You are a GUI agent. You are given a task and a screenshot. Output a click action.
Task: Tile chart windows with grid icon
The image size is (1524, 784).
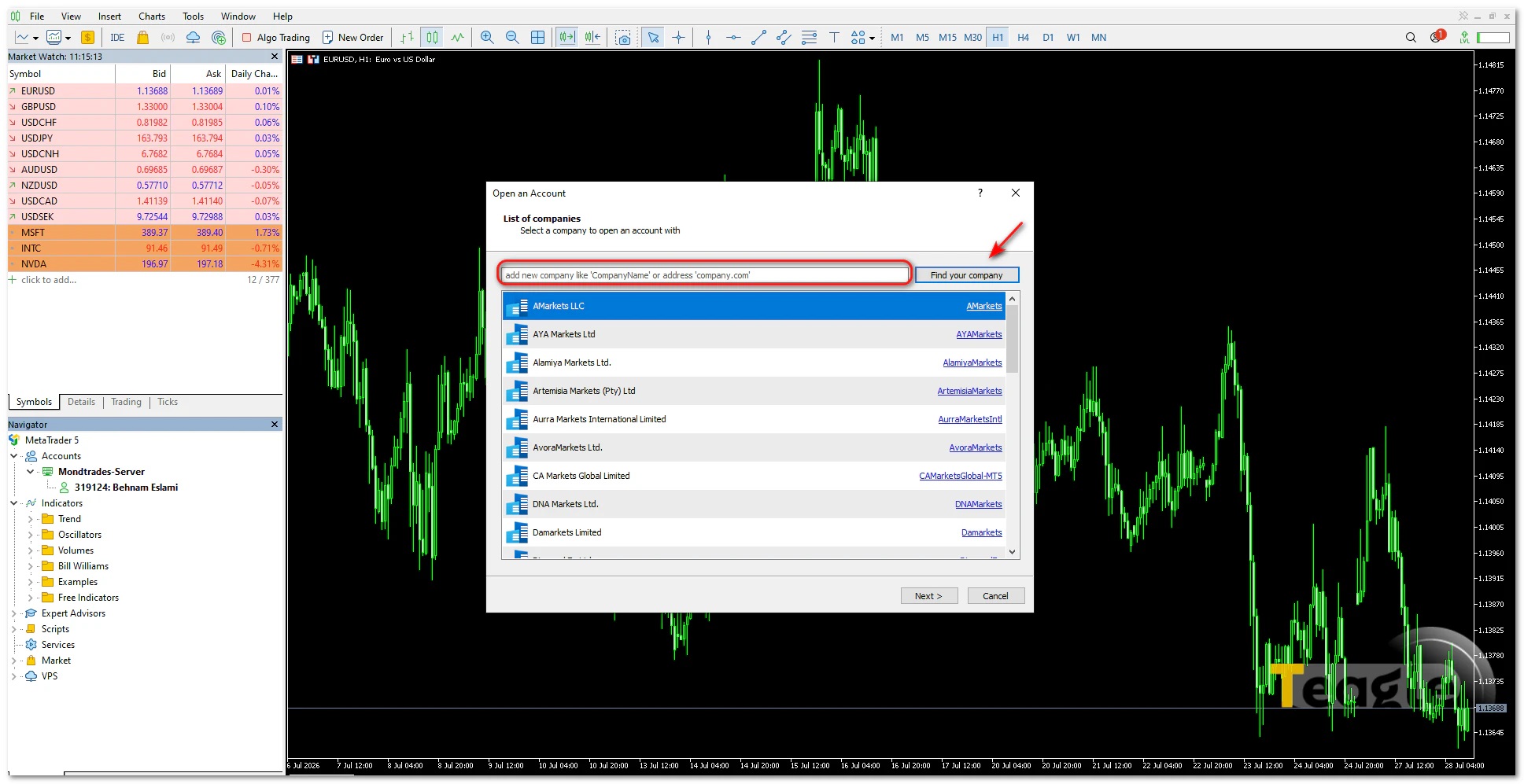pos(537,37)
